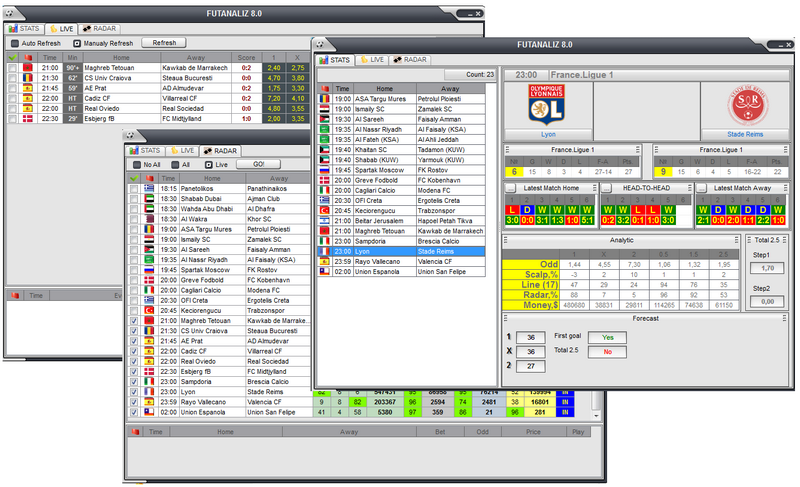Click the Morocco flag beside Maghreb Tetouan in LIVE window

(28, 68)
